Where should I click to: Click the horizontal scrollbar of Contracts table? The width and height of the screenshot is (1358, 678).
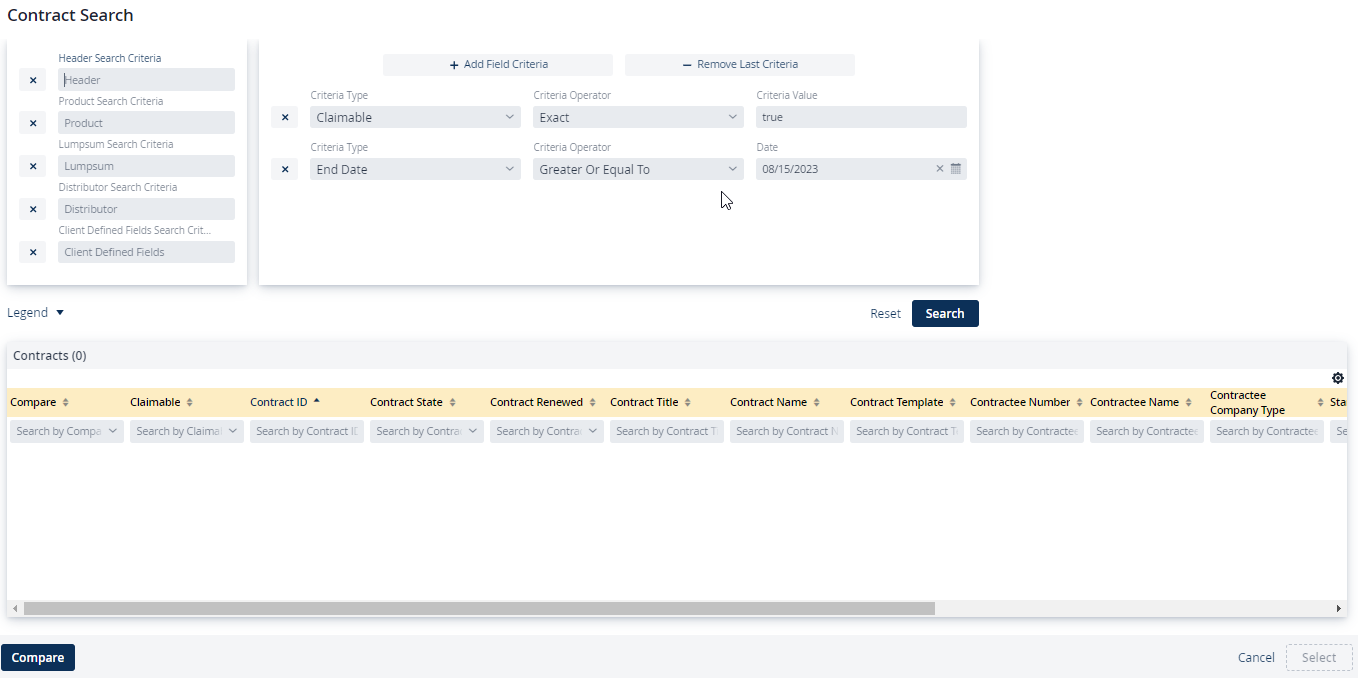coord(478,608)
